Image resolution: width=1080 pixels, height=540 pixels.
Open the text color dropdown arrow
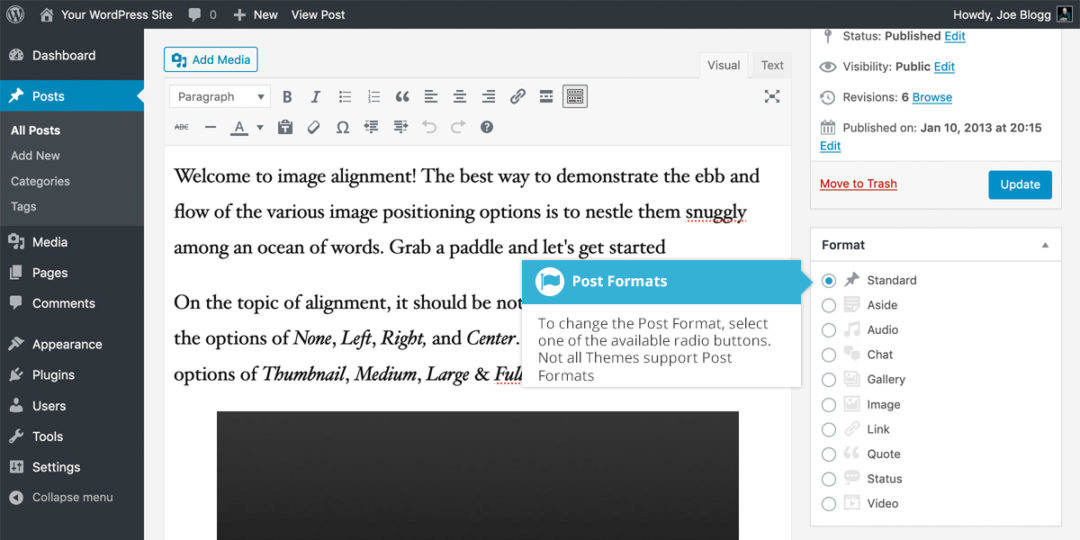tap(260, 128)
